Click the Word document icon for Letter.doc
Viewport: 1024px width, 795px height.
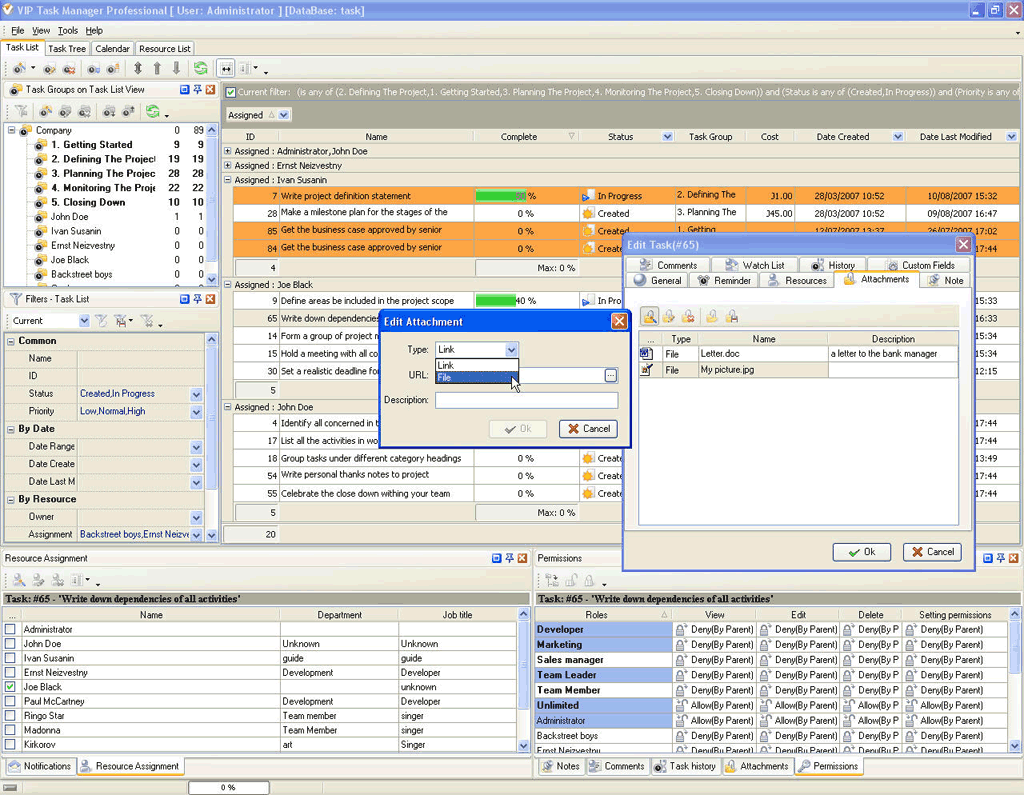point(646,354)
